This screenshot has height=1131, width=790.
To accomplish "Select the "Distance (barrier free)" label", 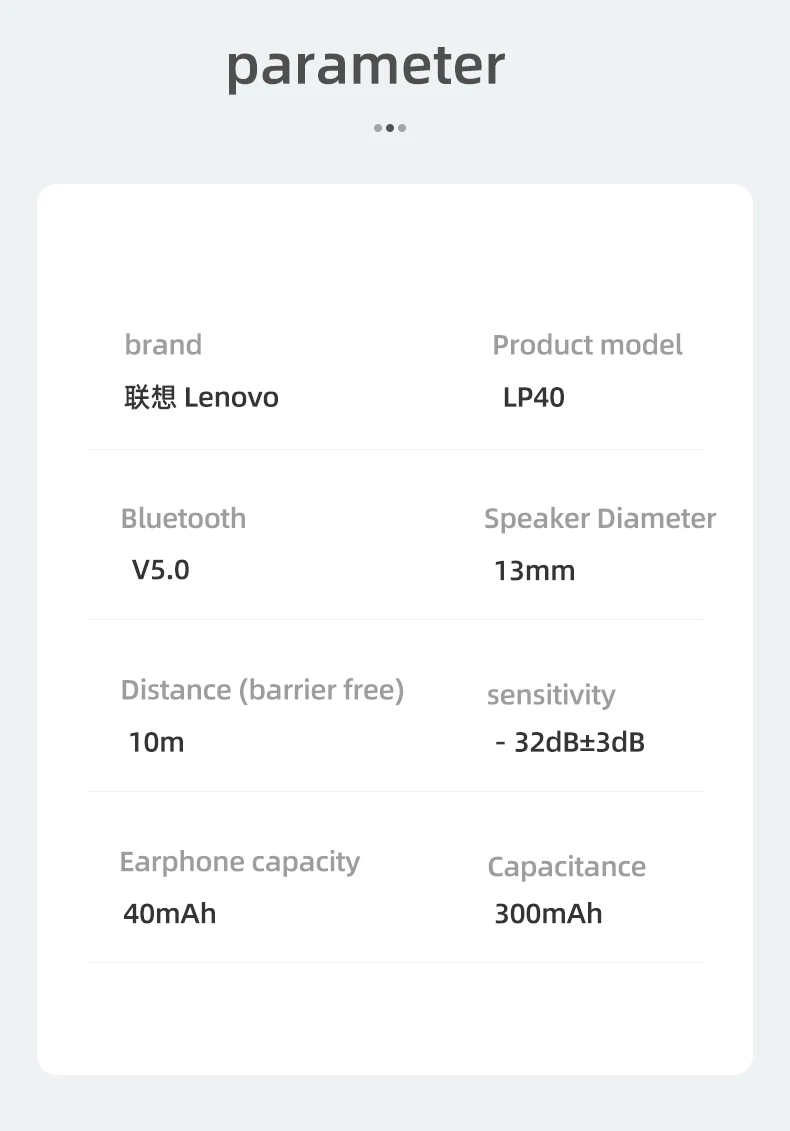I will coord(262,690).
